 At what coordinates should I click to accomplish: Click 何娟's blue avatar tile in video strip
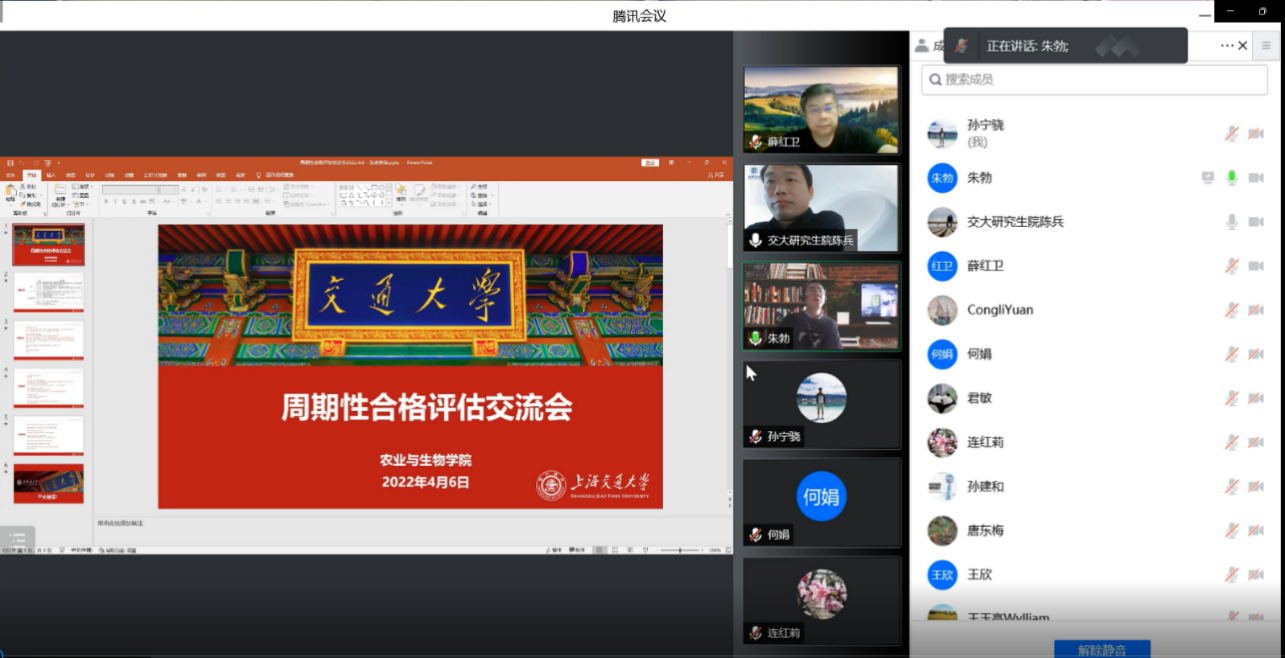coord(821,502)
